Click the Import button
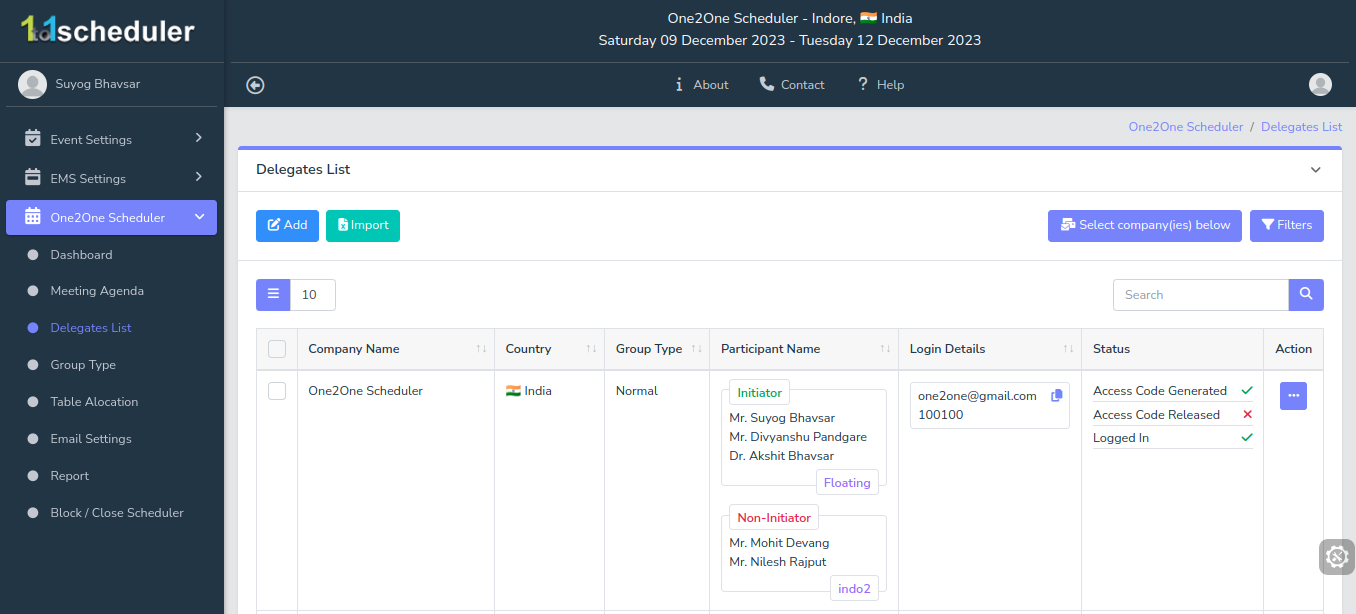1356x614 pixels. tap(362, 225)
